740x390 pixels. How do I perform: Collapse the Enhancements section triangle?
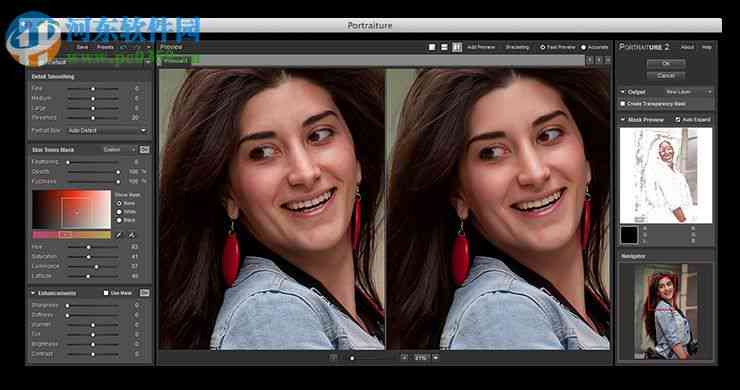[x=33, y=293]
